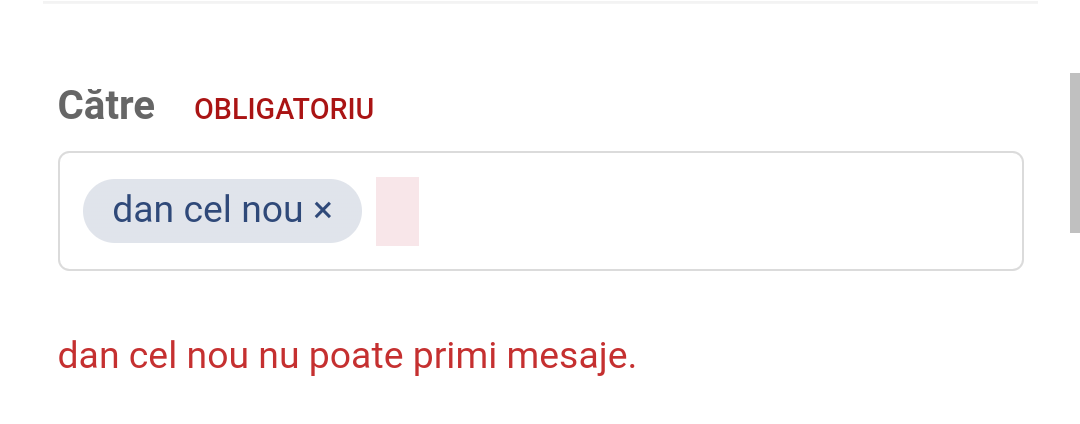Click the × on the recipient tag
Viewport: 1080px width, 424px height.
point(322,211)
